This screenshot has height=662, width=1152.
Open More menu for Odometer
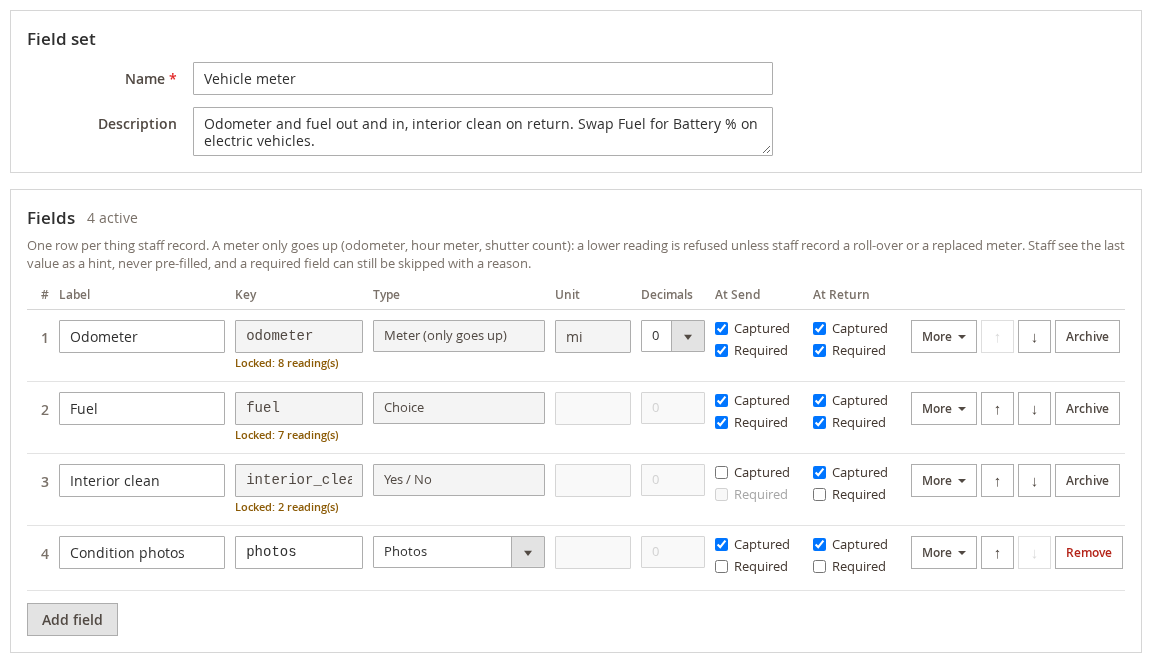[x=943, y=337]
